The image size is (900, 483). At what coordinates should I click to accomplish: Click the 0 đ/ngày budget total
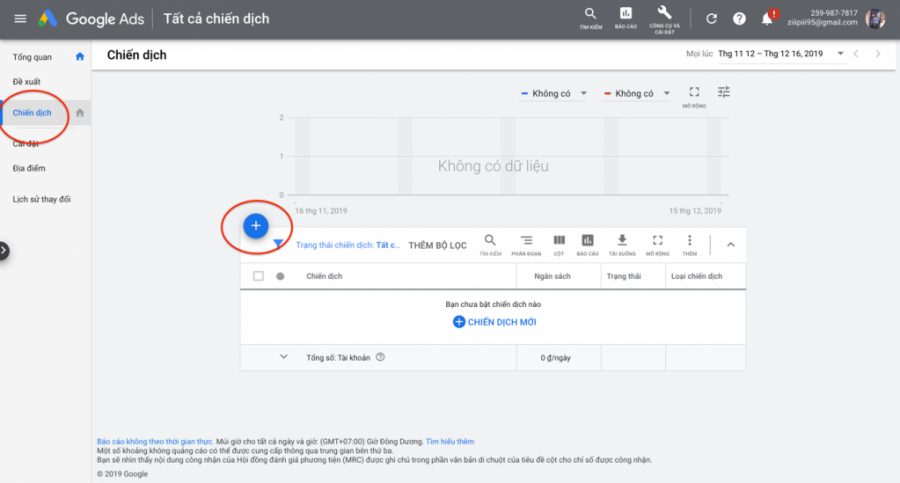[x=556, y=358]
